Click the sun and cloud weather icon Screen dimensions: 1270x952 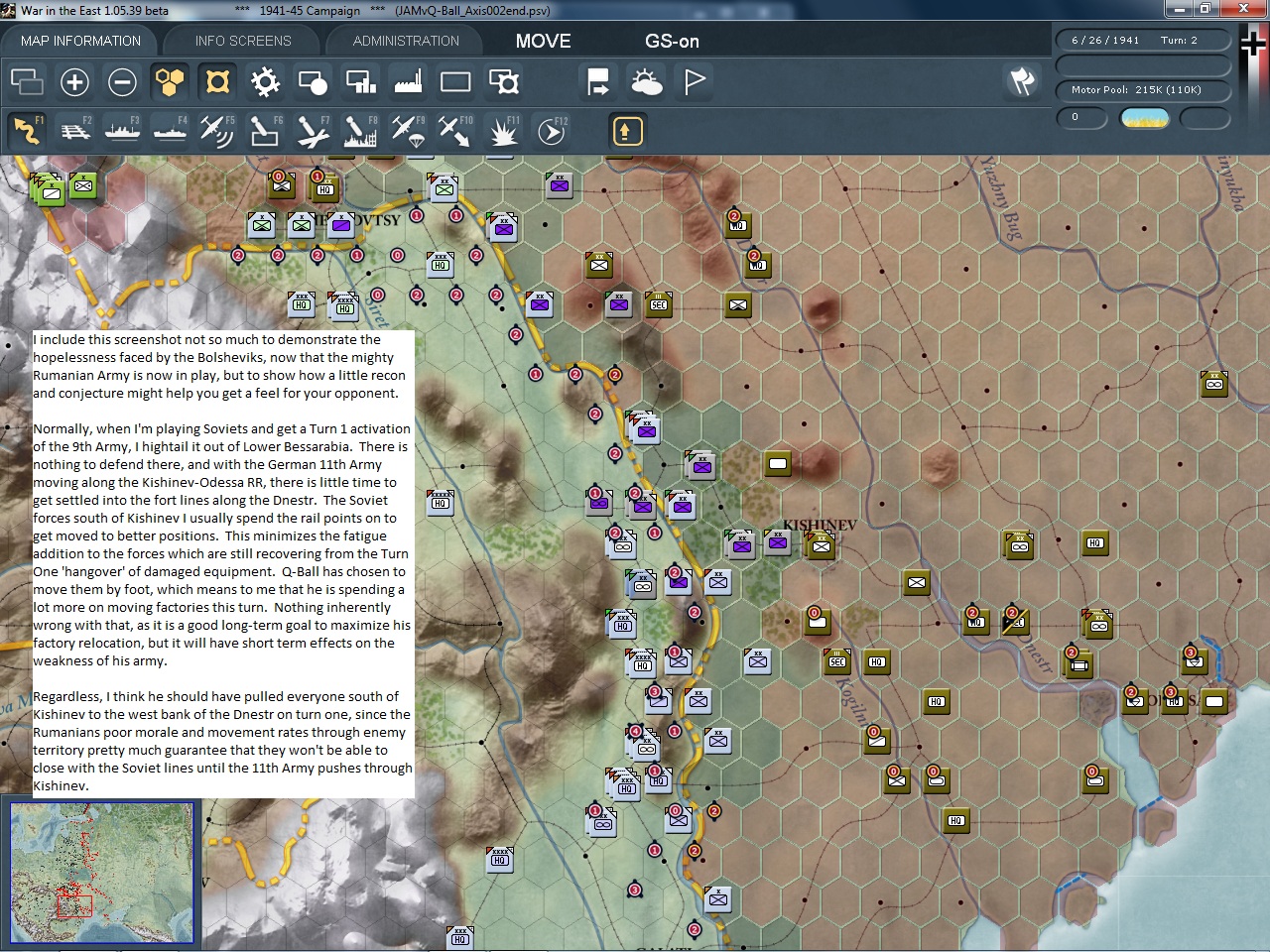click(x=646, y=81)
